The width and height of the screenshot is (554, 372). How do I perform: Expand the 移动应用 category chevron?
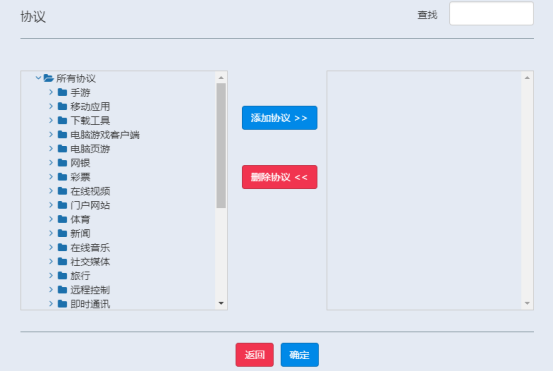pyautogui.click(x=51, y=106)
